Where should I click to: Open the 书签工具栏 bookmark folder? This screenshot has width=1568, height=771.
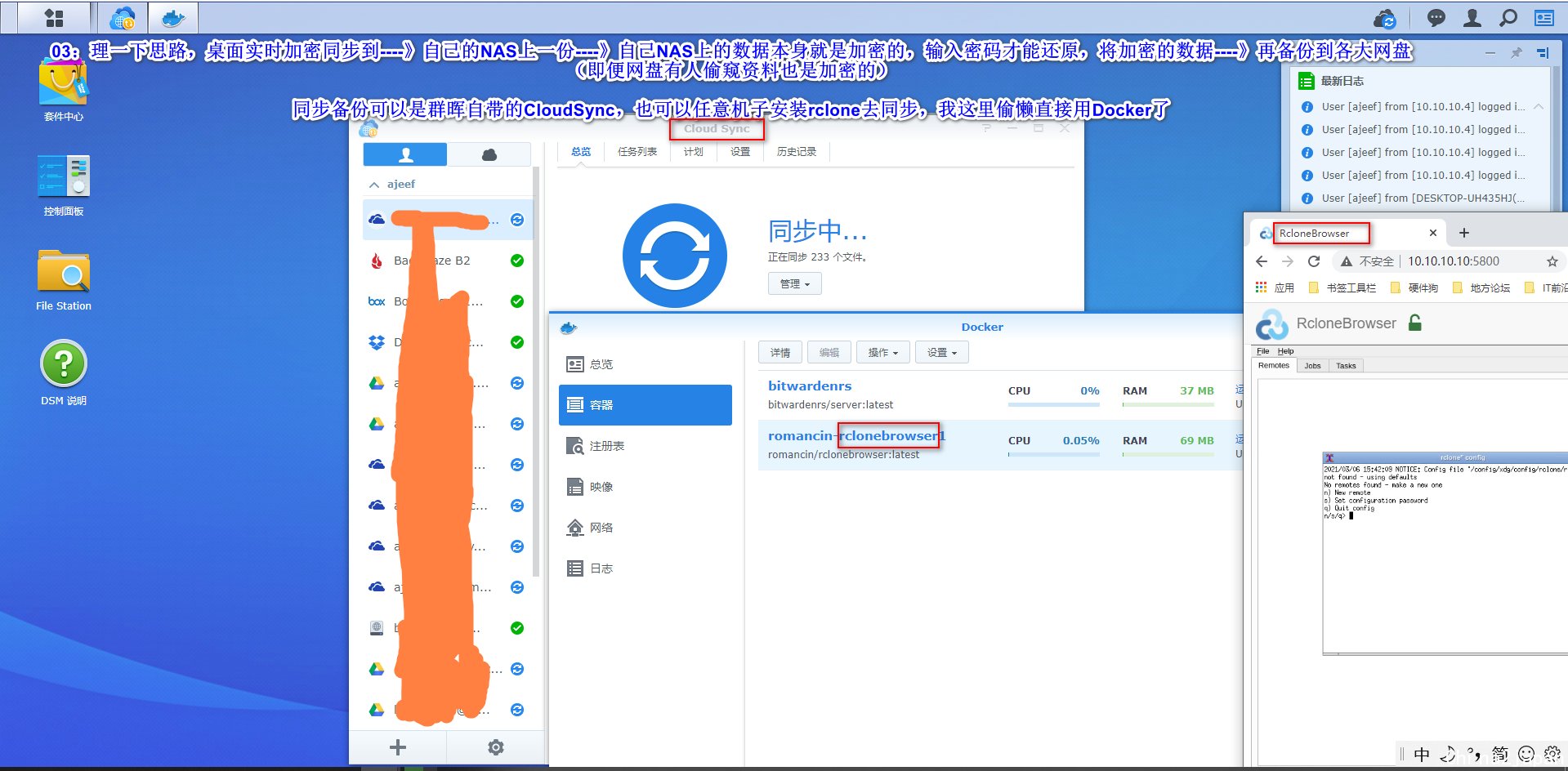[x=1342, y=287]
